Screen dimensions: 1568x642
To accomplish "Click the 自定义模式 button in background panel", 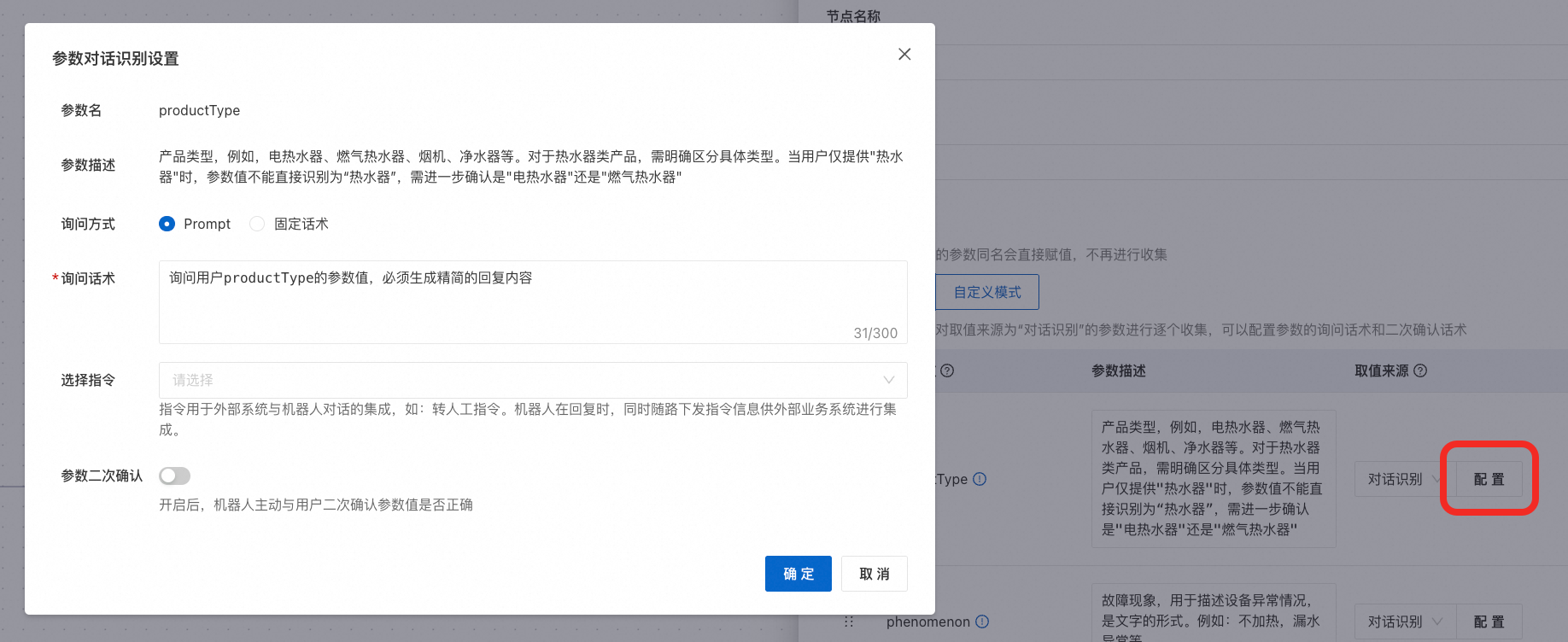I will click(x=987, y=292).
